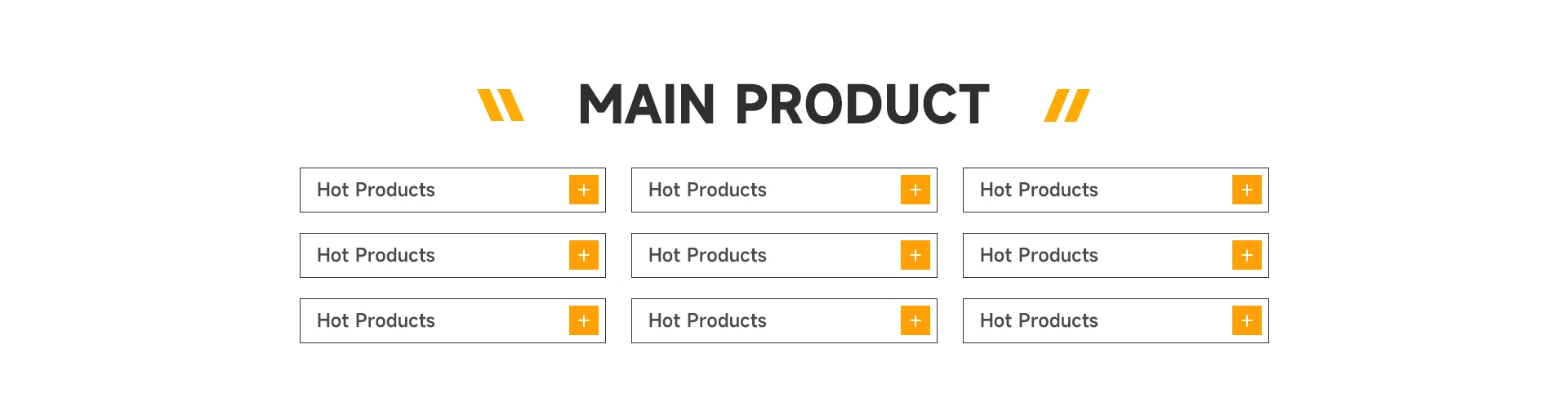Click plus button in first-row middle box
This screenshot has width=1568, height=416.
tap(915, 190)
